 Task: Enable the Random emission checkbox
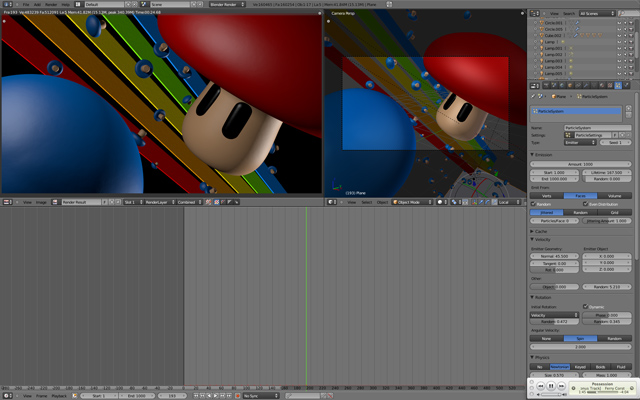click(x=534, y=204)
